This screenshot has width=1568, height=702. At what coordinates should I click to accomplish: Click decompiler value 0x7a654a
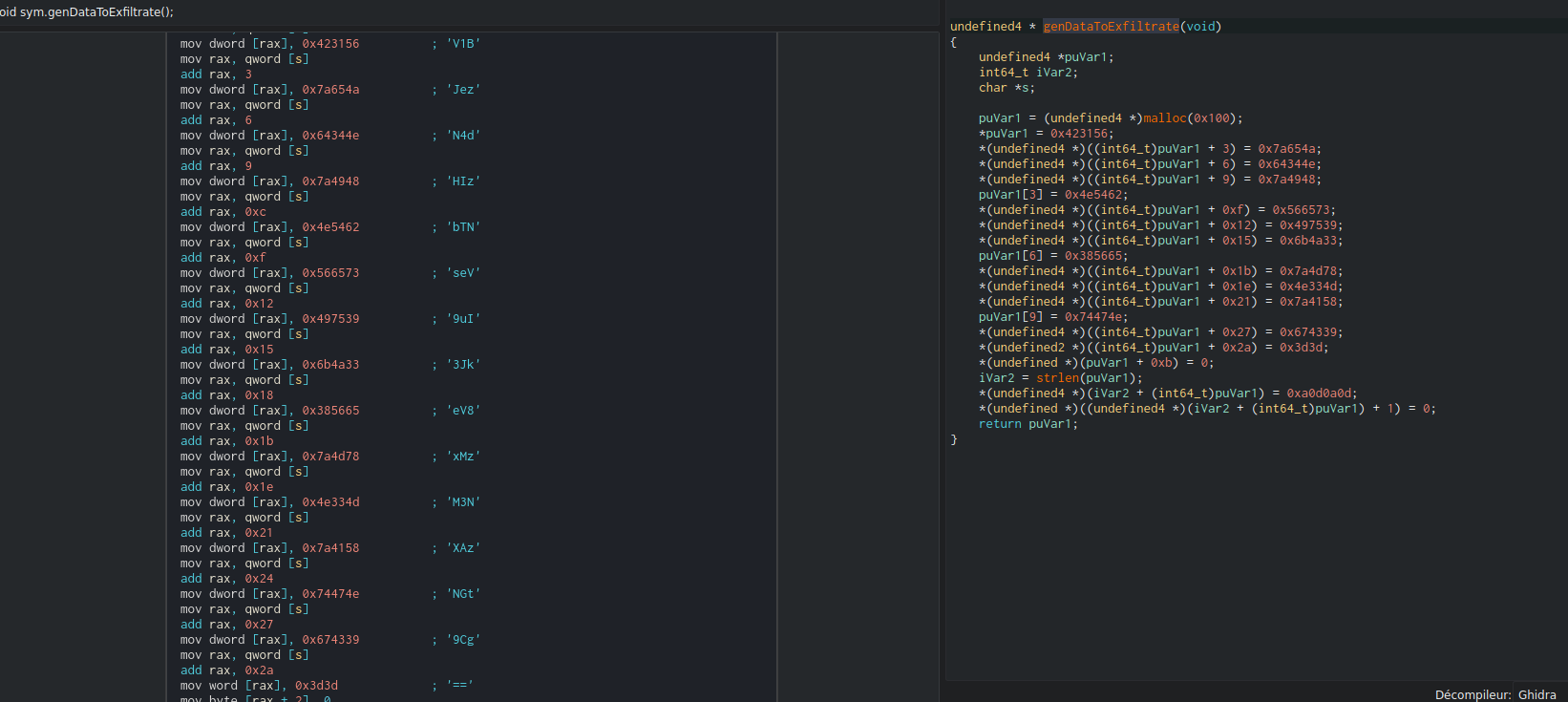1286,149
